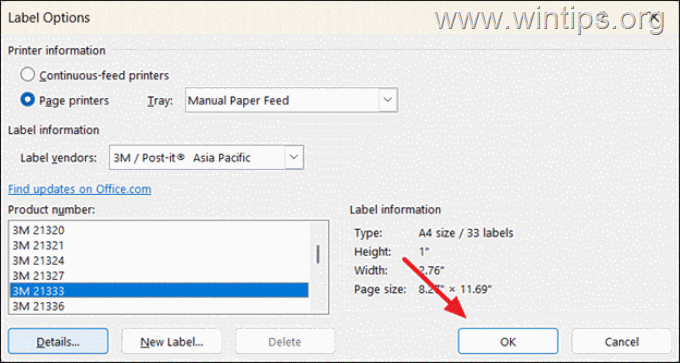The image size is (680, 363).
Task: Select product number 3M 21324
Action: point(159,261)
